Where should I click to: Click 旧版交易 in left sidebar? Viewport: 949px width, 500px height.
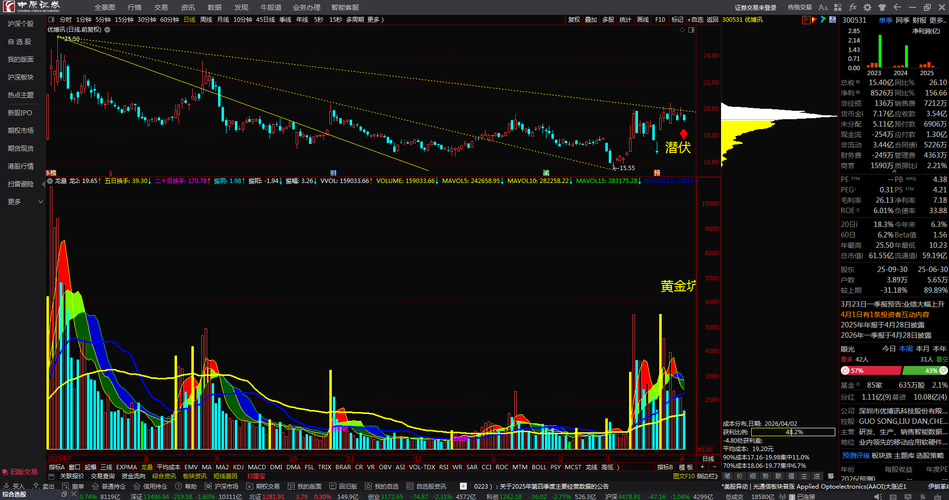point(21,472)
